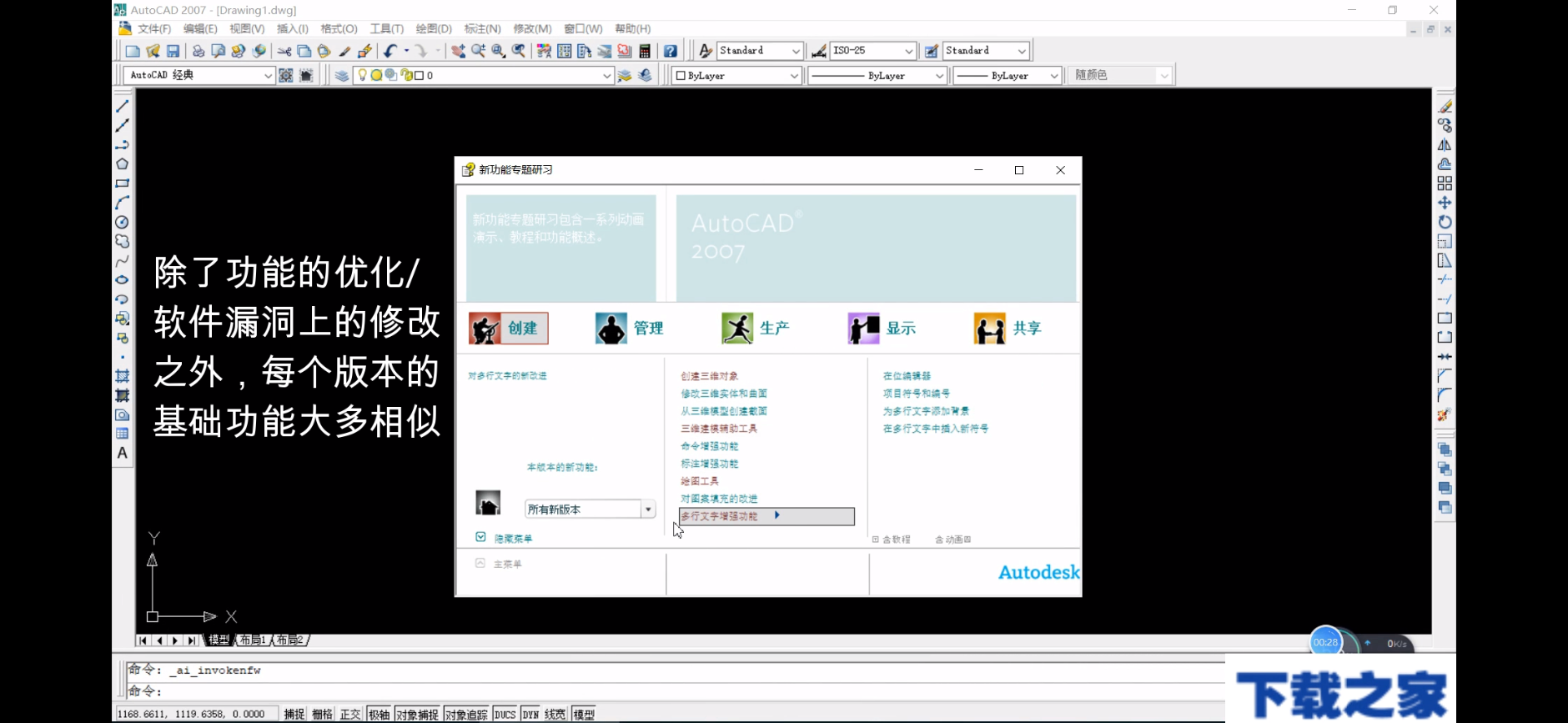Undo the last action with the Undo arrow
This screenshot has height=723, width=1568.
[390, 51]
